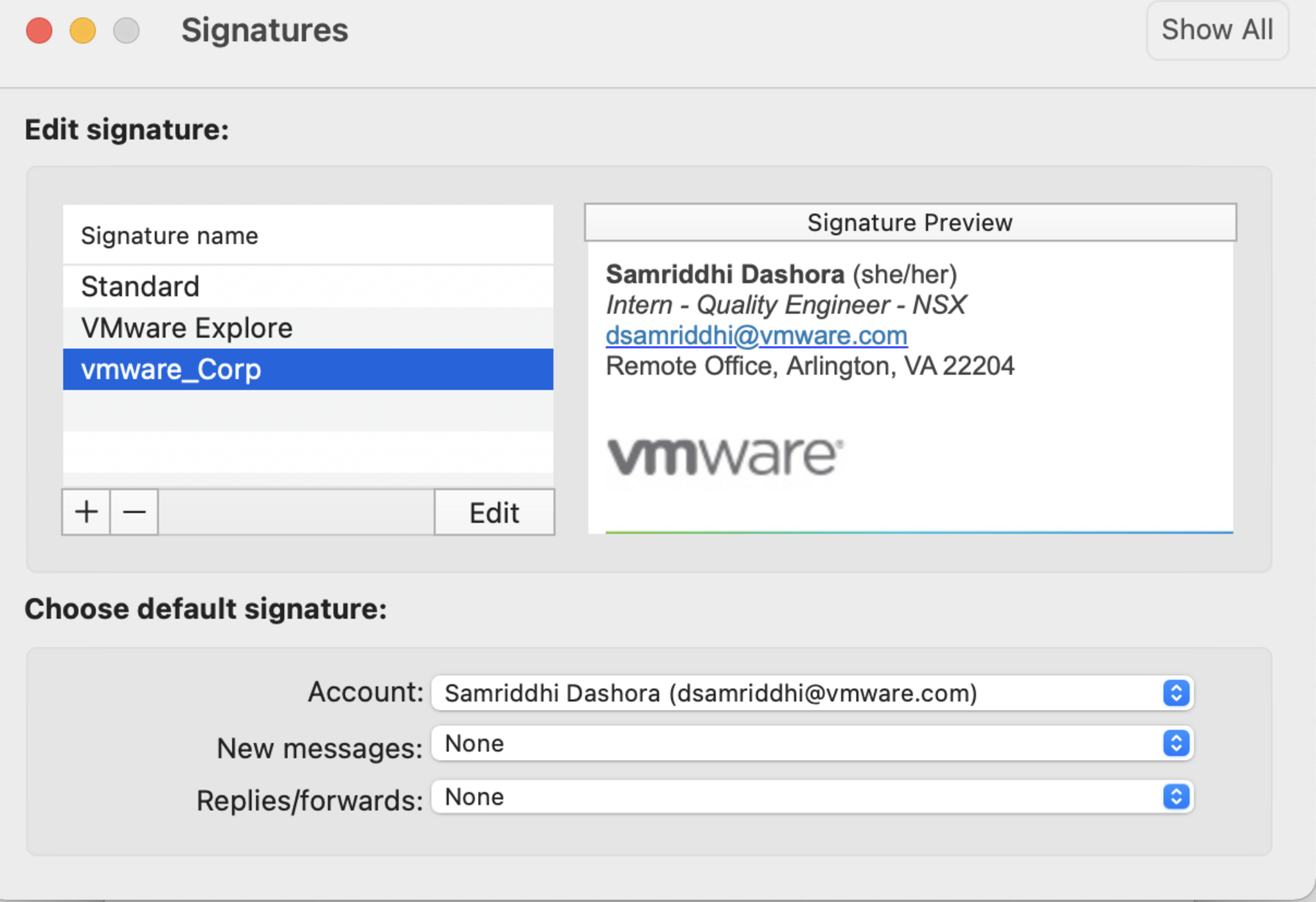Click the minus button to remove signature
This screenshot has width=1316, height=902.
pos(134,512)
